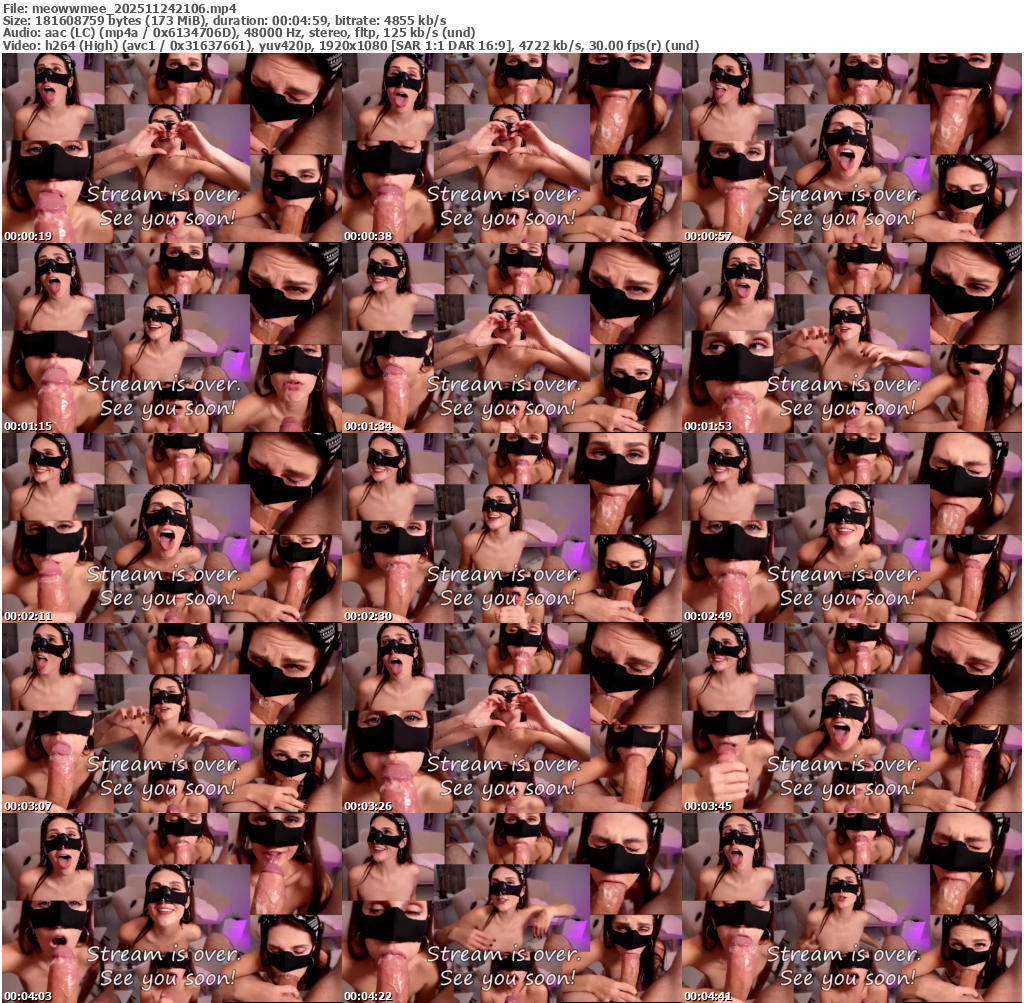Image resolution: width=1024 pixels, height=1003 pixels.
Task: Click the thumbnail timestamped 00:00:19
Action: tap(172, 148)
